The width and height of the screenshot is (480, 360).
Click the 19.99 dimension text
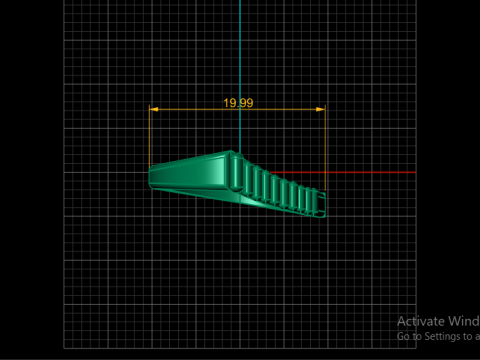(238, 103)
